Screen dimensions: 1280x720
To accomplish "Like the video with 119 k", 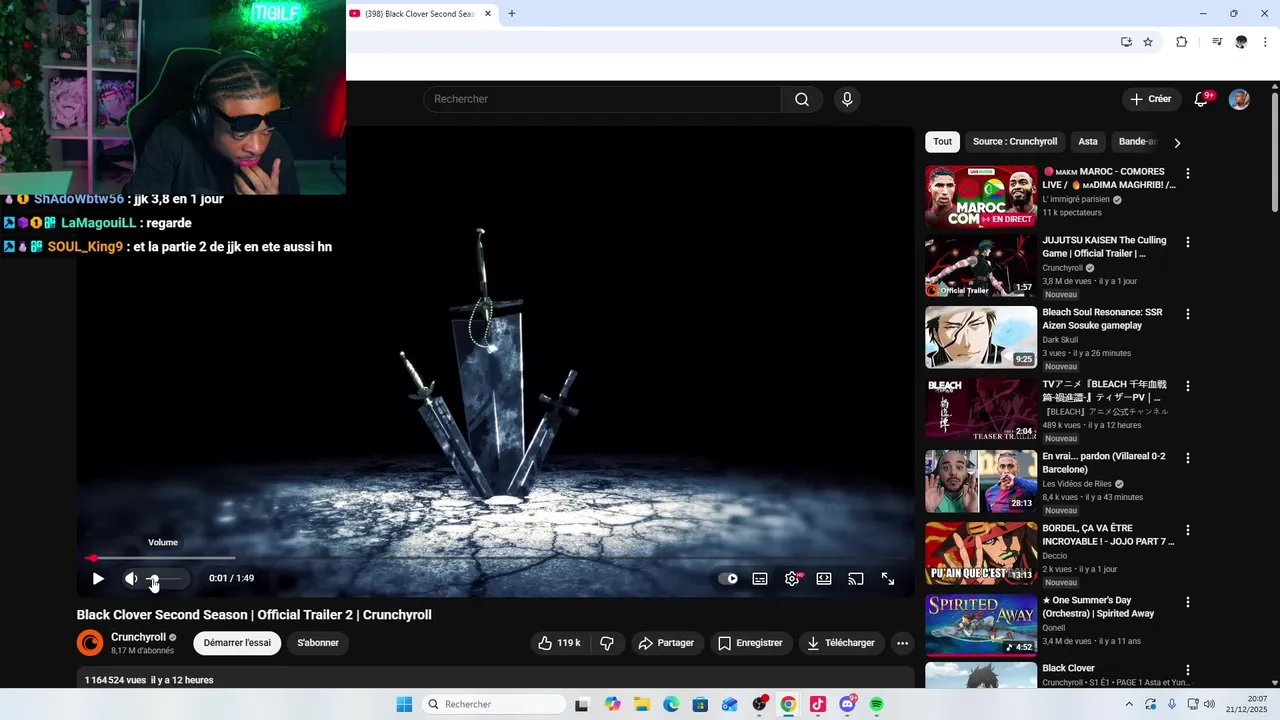I will pyautogui.click(x=559, y=643).
